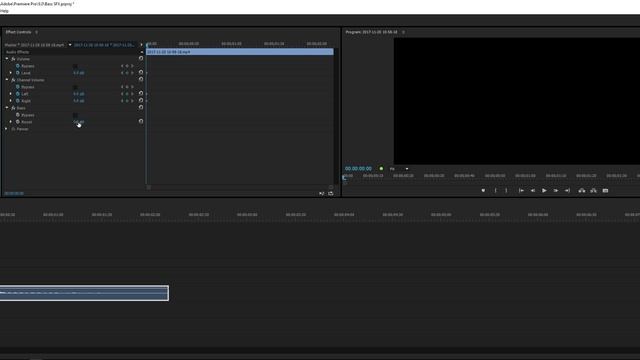
Task: Click the Program monitor timecode field
Action: 358,169
